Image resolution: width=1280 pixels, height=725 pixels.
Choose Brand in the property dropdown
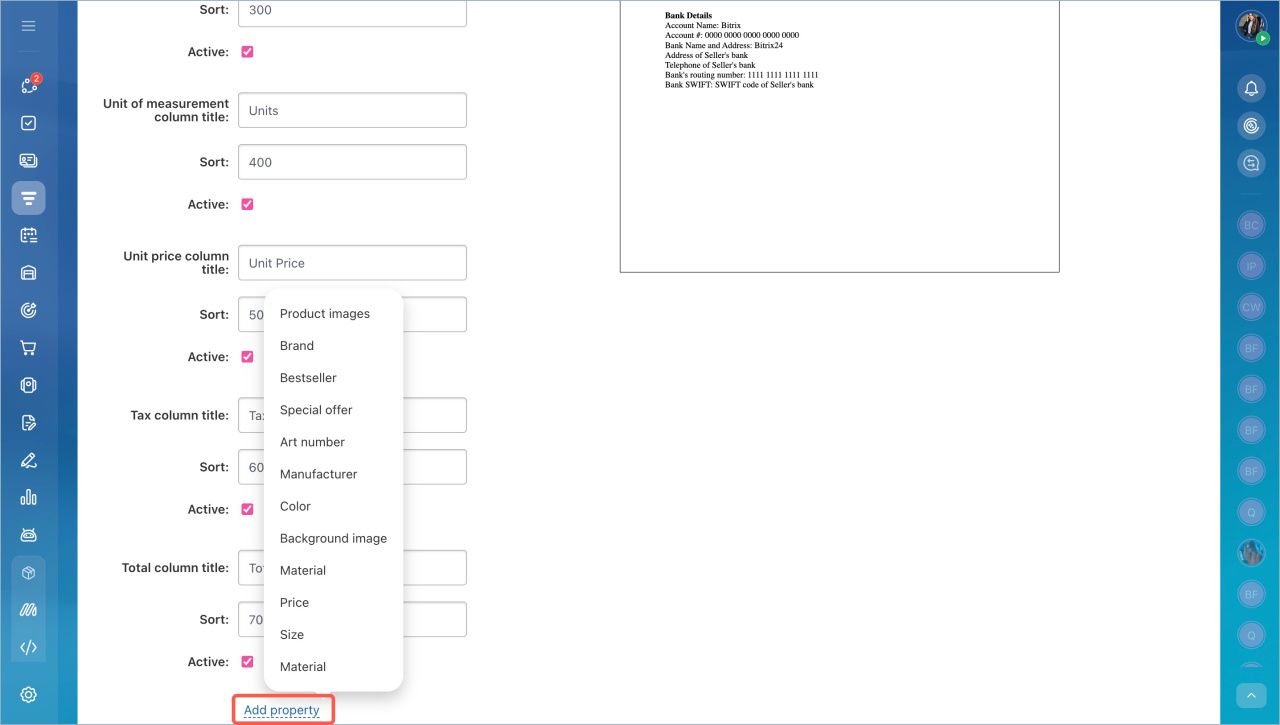tap(297, 346)
